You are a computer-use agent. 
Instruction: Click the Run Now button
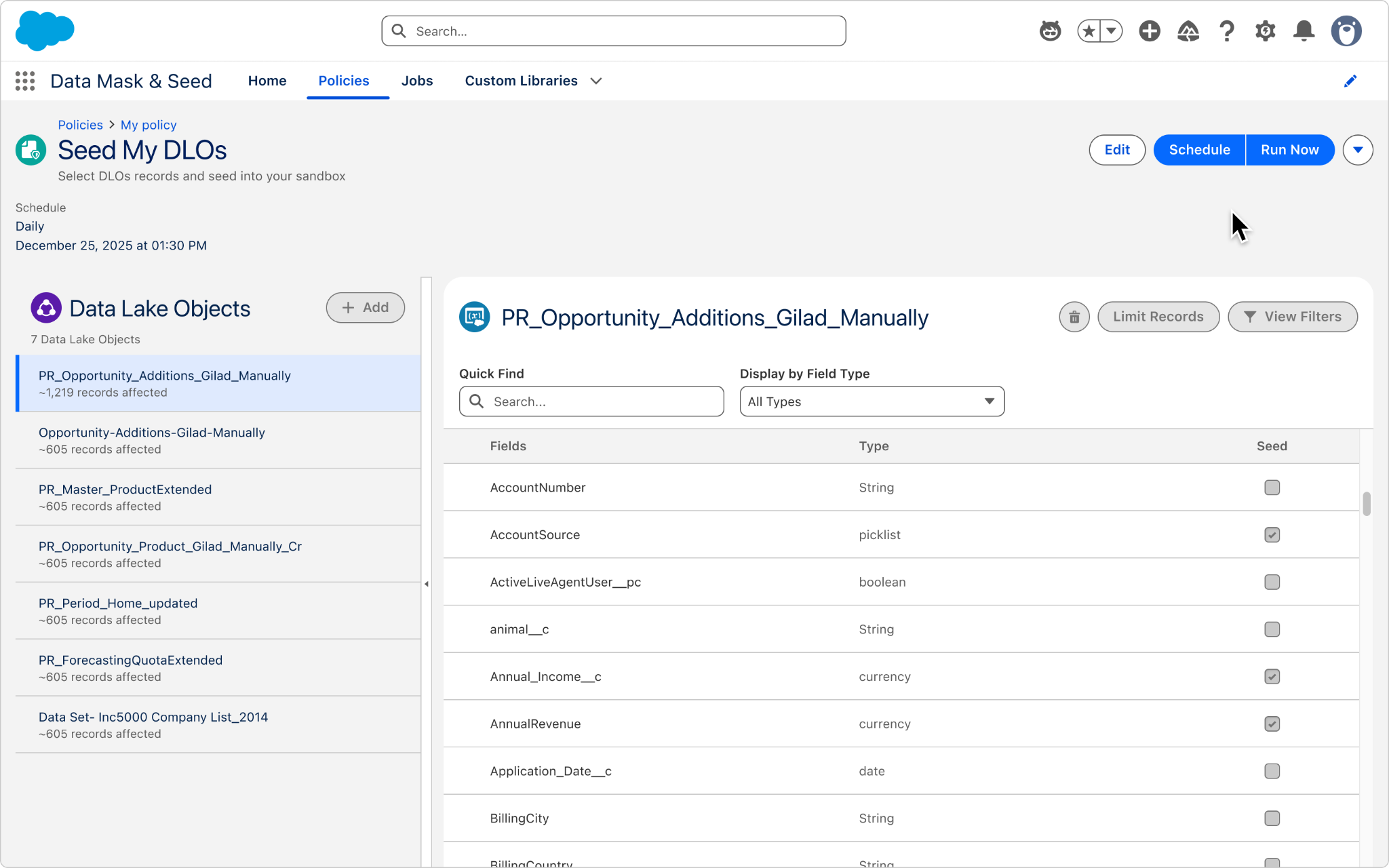click(1290, 150)
